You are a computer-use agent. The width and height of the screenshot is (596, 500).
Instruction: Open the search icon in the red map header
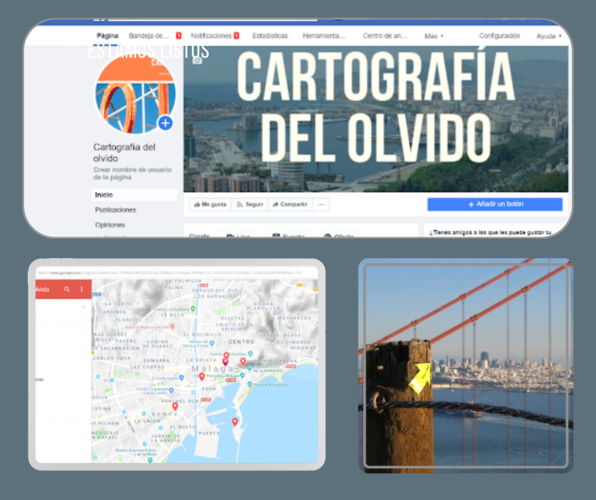67,289
